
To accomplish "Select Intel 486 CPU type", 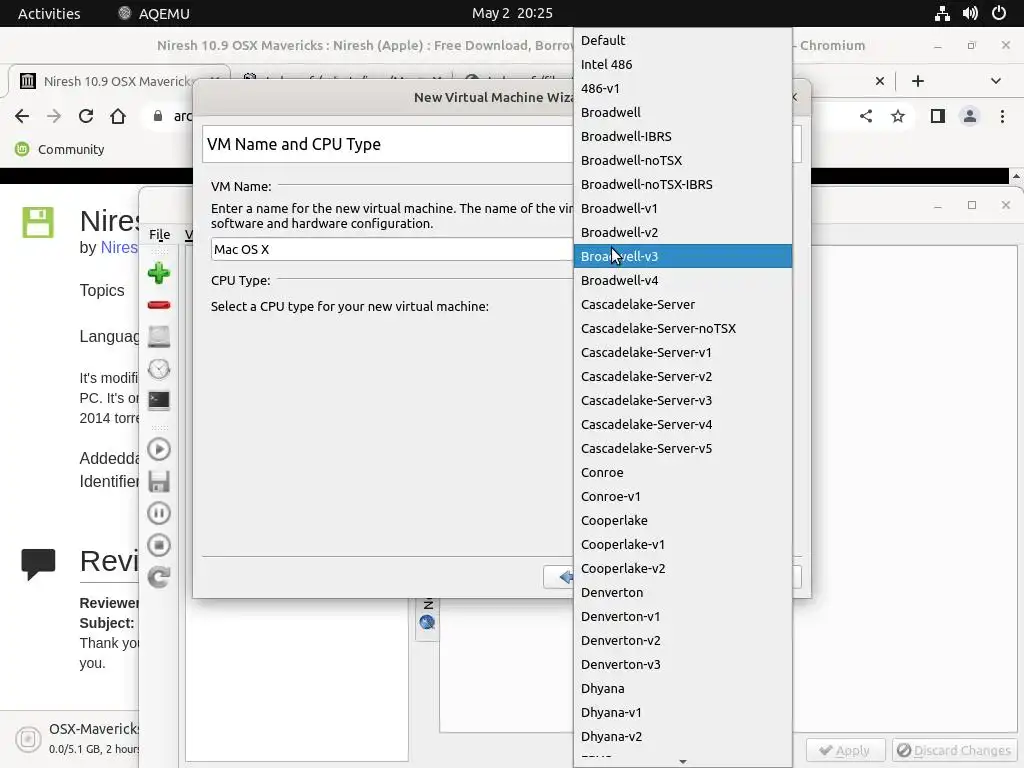I will tap(682, 64).
